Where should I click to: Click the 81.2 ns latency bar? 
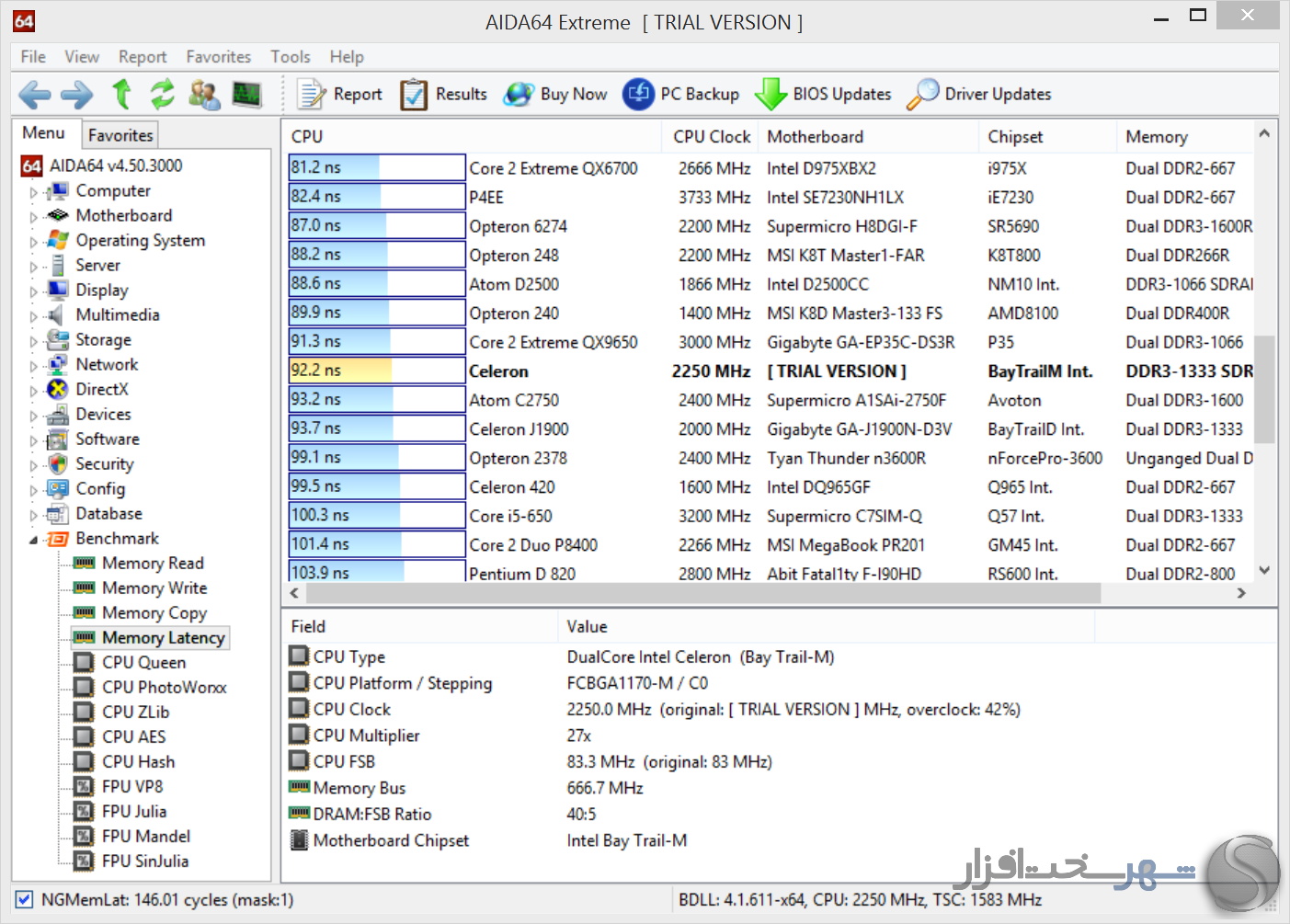377,167
